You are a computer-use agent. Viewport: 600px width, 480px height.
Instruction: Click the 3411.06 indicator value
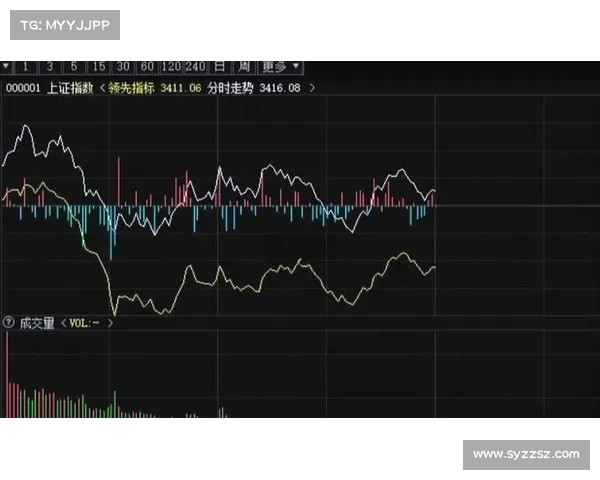click(181, 88)
